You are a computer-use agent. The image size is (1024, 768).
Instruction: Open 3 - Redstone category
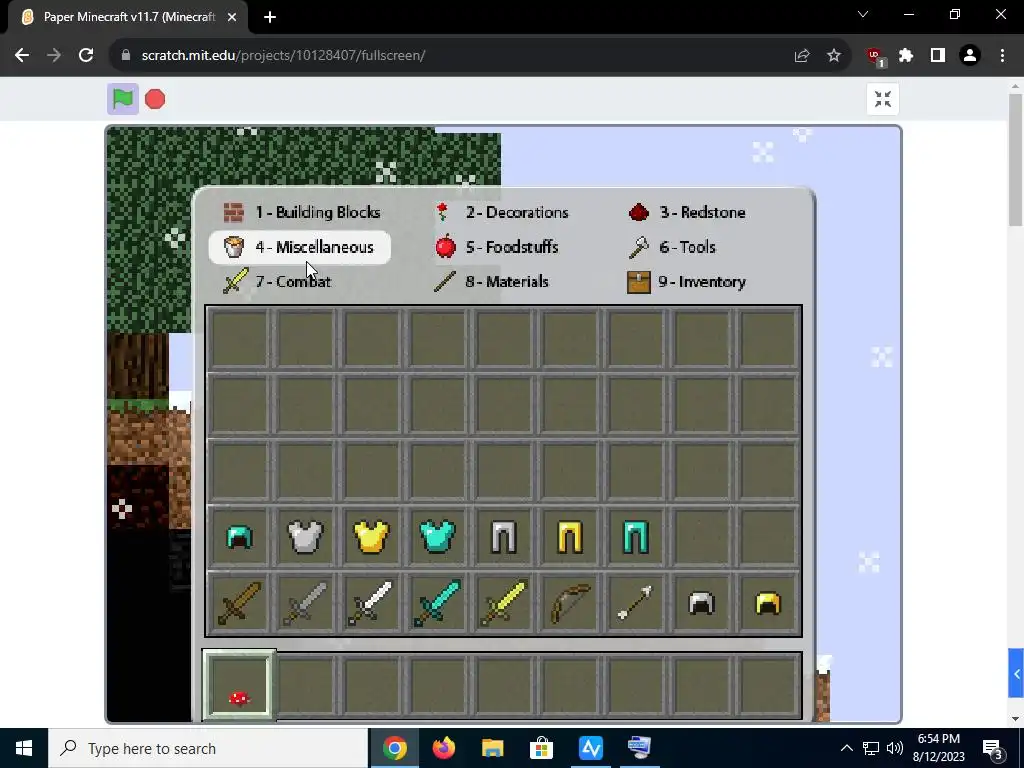686,212
